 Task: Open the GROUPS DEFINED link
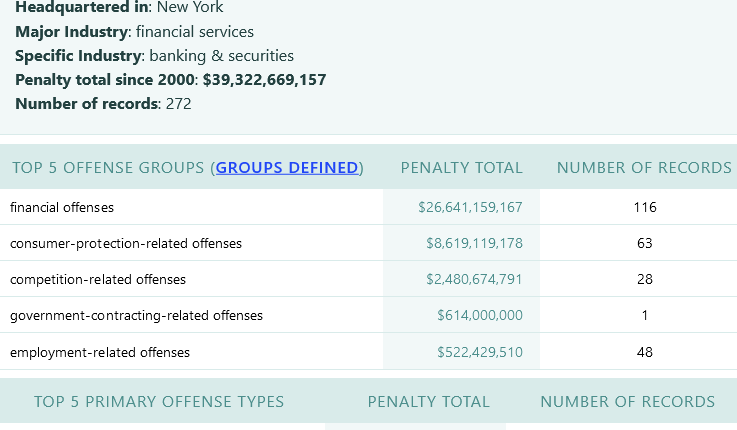point(287,168)
